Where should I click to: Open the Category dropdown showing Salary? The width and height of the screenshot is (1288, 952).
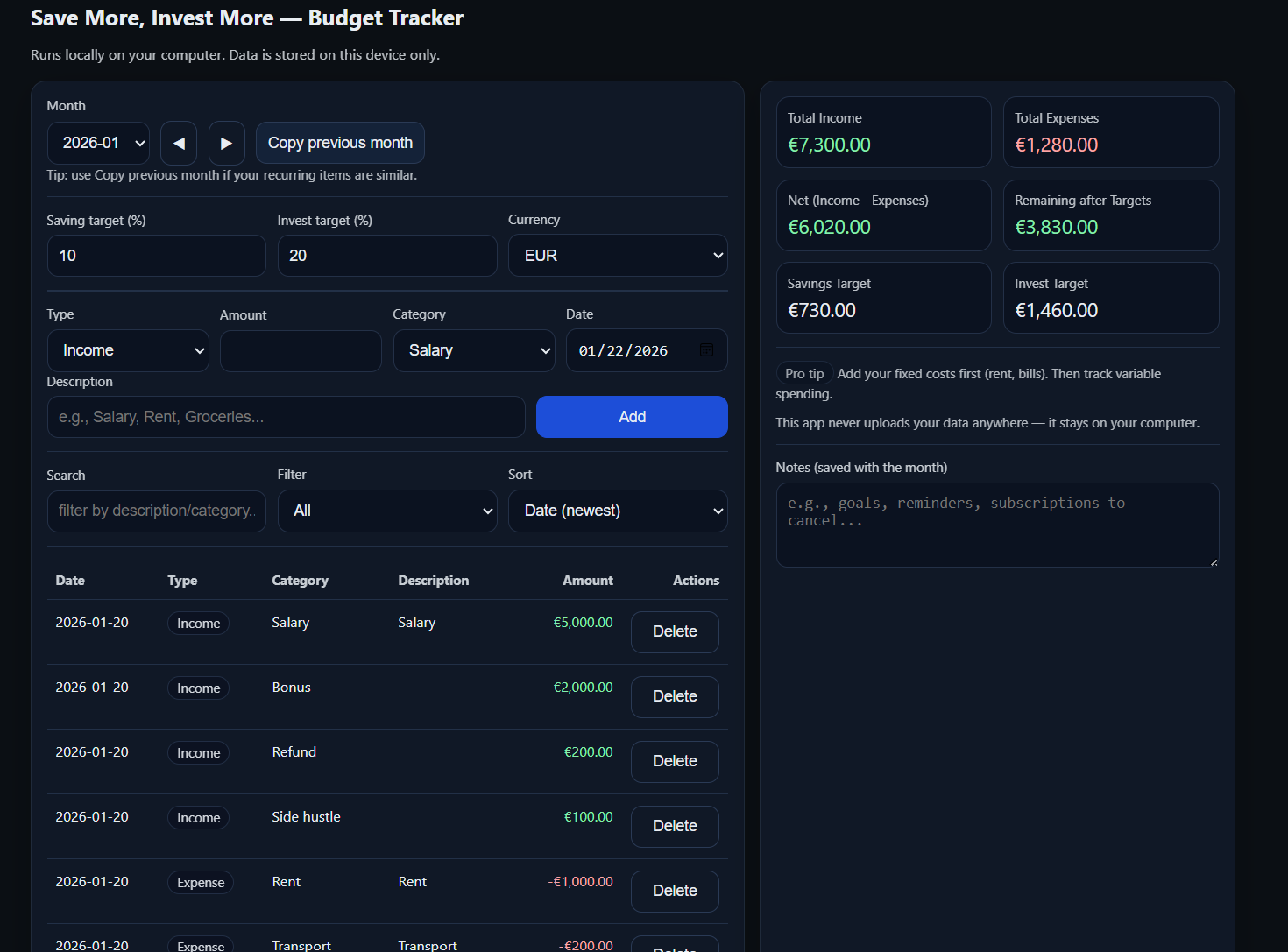pyautogui.click(x=474, y=350)
